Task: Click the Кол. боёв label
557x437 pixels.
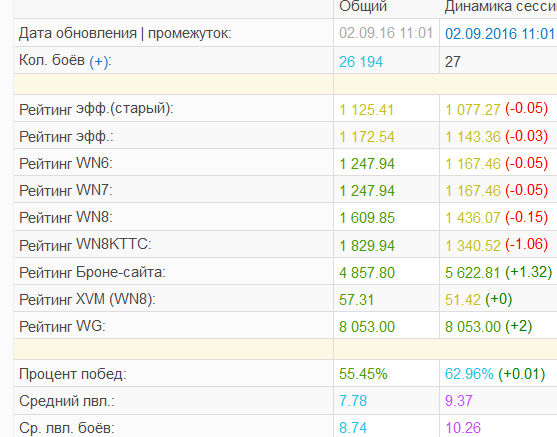Action: [52, 60]
